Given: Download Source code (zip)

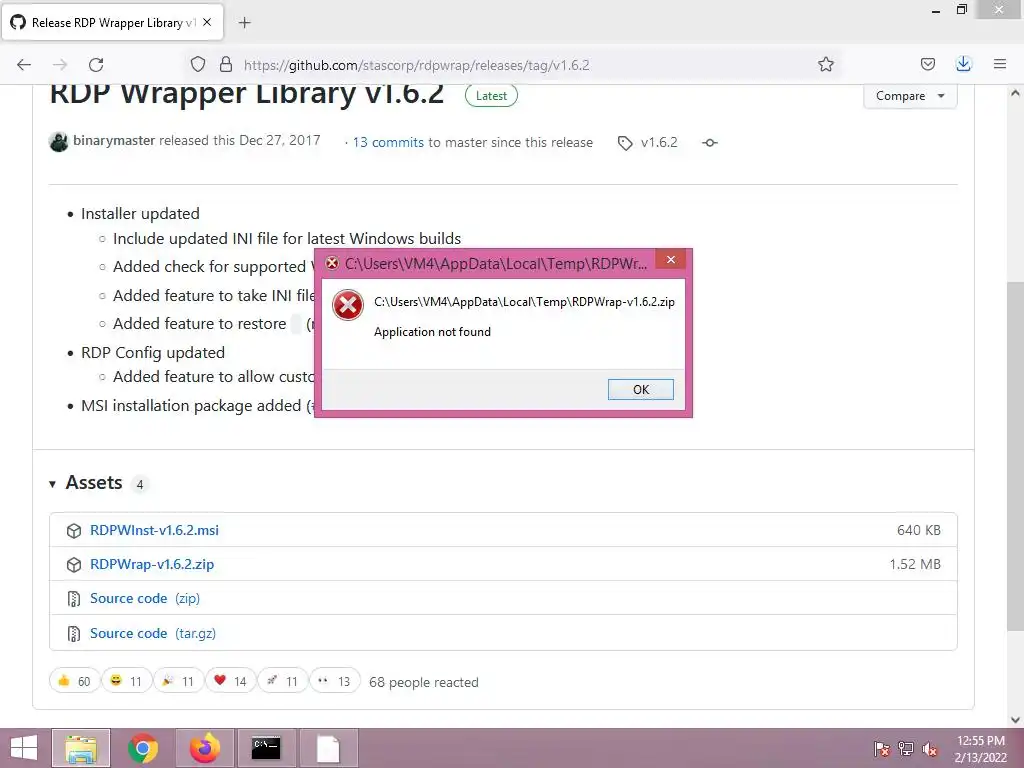Looking at the screenshot, I should pyautogui.click(x=145, y=598).
